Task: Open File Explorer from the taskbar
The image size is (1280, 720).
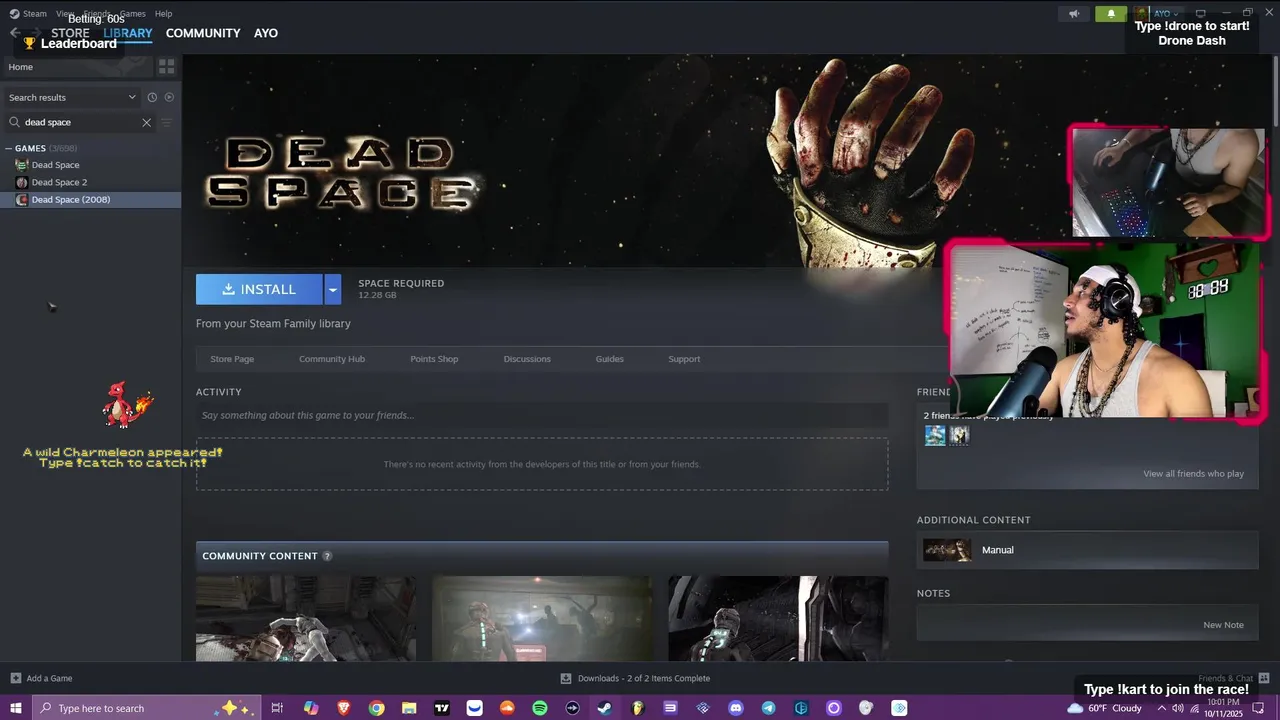Action: tap(409, 708)
